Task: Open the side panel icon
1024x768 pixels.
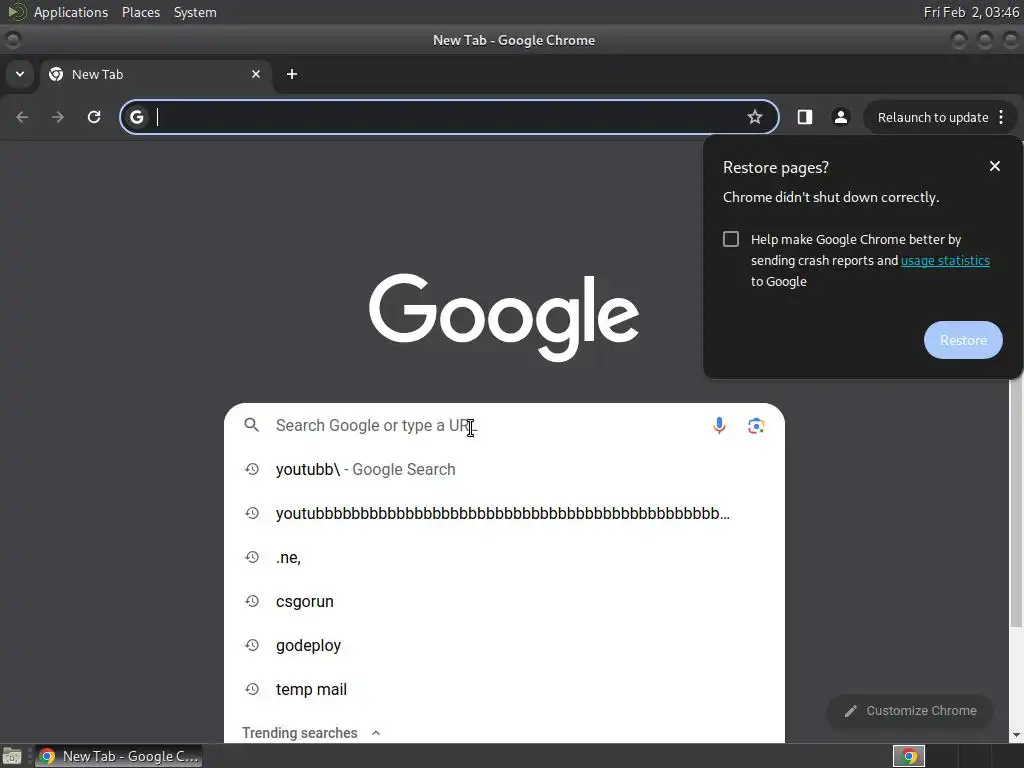Action: (805, 117)
